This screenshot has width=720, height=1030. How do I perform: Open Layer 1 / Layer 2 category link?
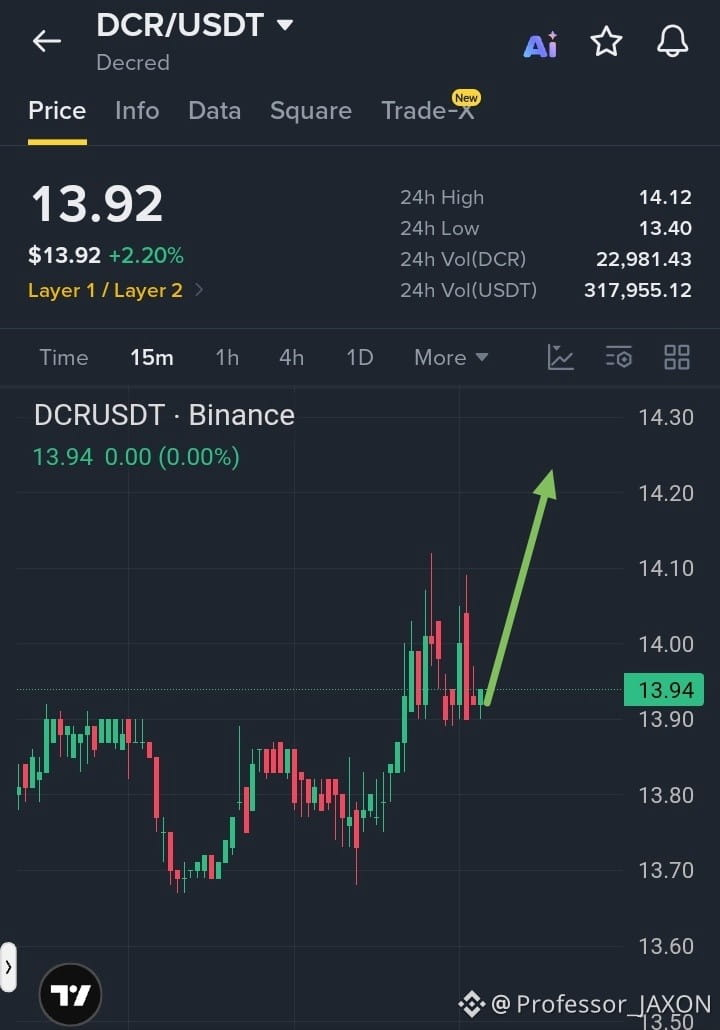click(x=115, y=290)
